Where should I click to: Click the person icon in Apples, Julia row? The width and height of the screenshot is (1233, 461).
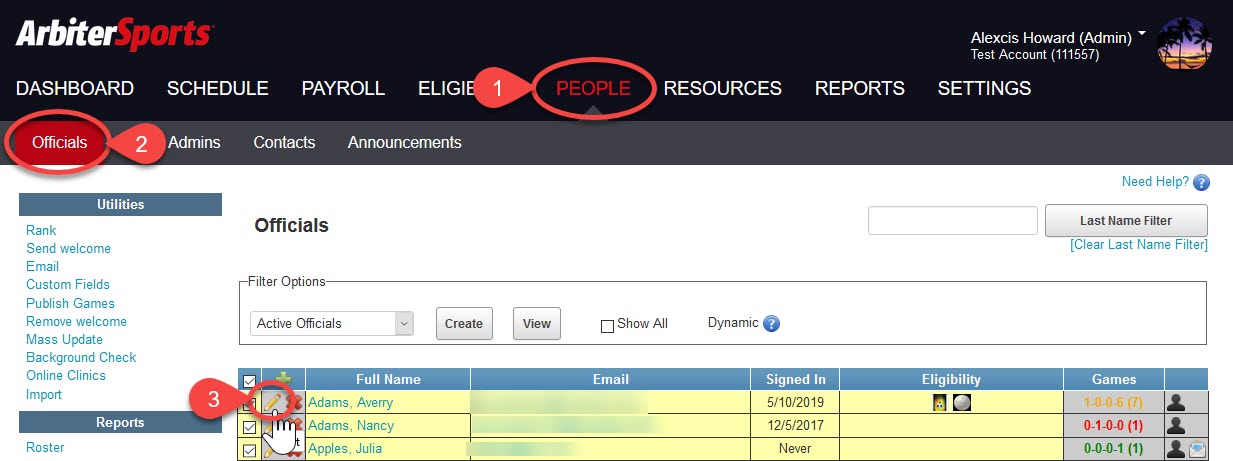tap(1176, 449)
